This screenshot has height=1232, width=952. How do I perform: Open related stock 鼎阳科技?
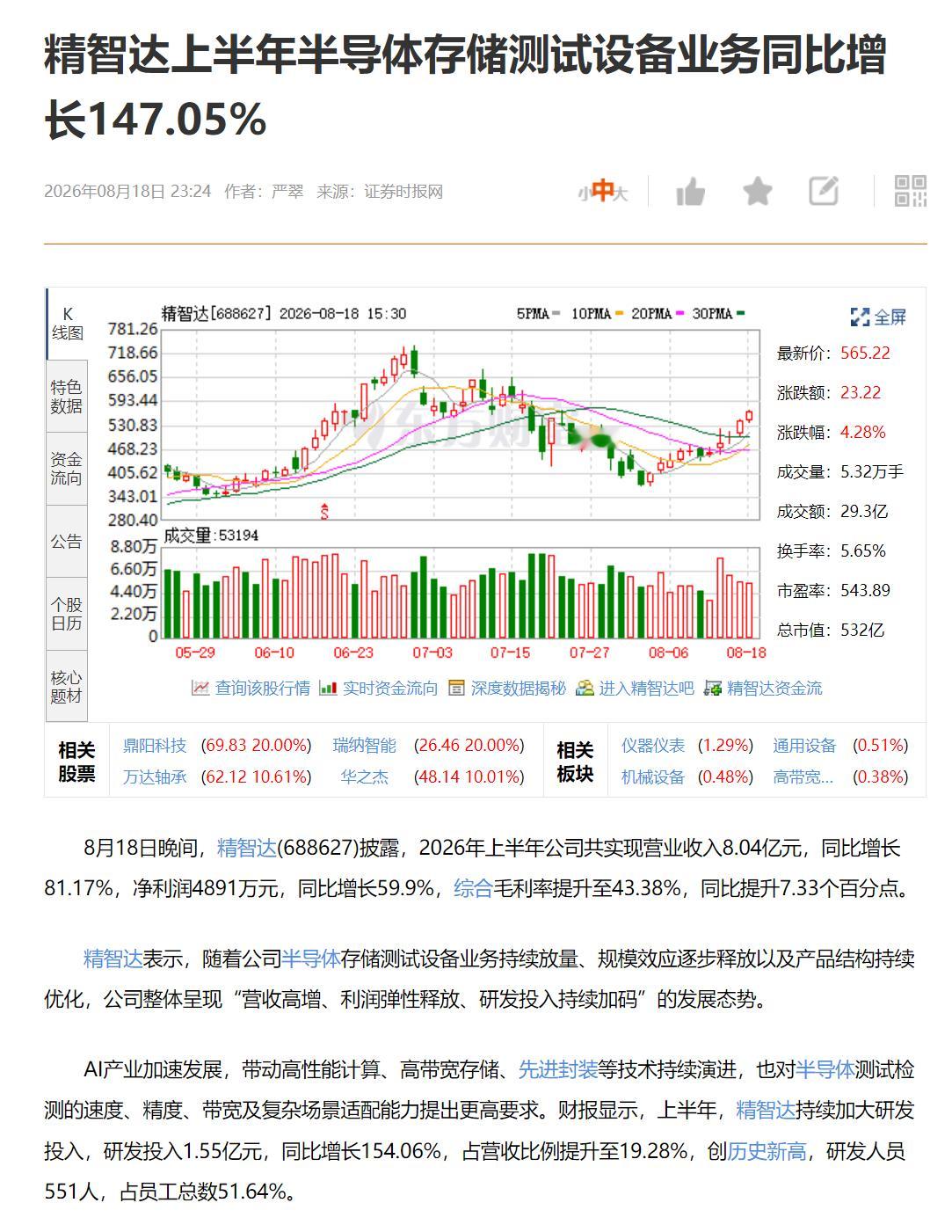(155, 746)
